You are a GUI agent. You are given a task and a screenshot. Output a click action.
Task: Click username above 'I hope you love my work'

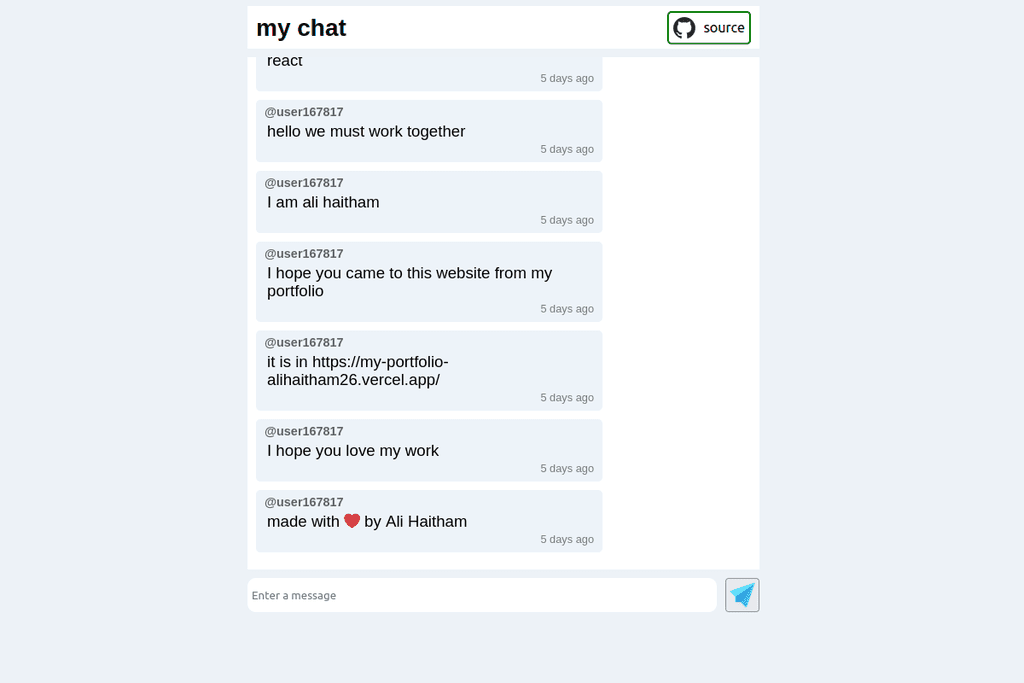(x=304, y=431)
